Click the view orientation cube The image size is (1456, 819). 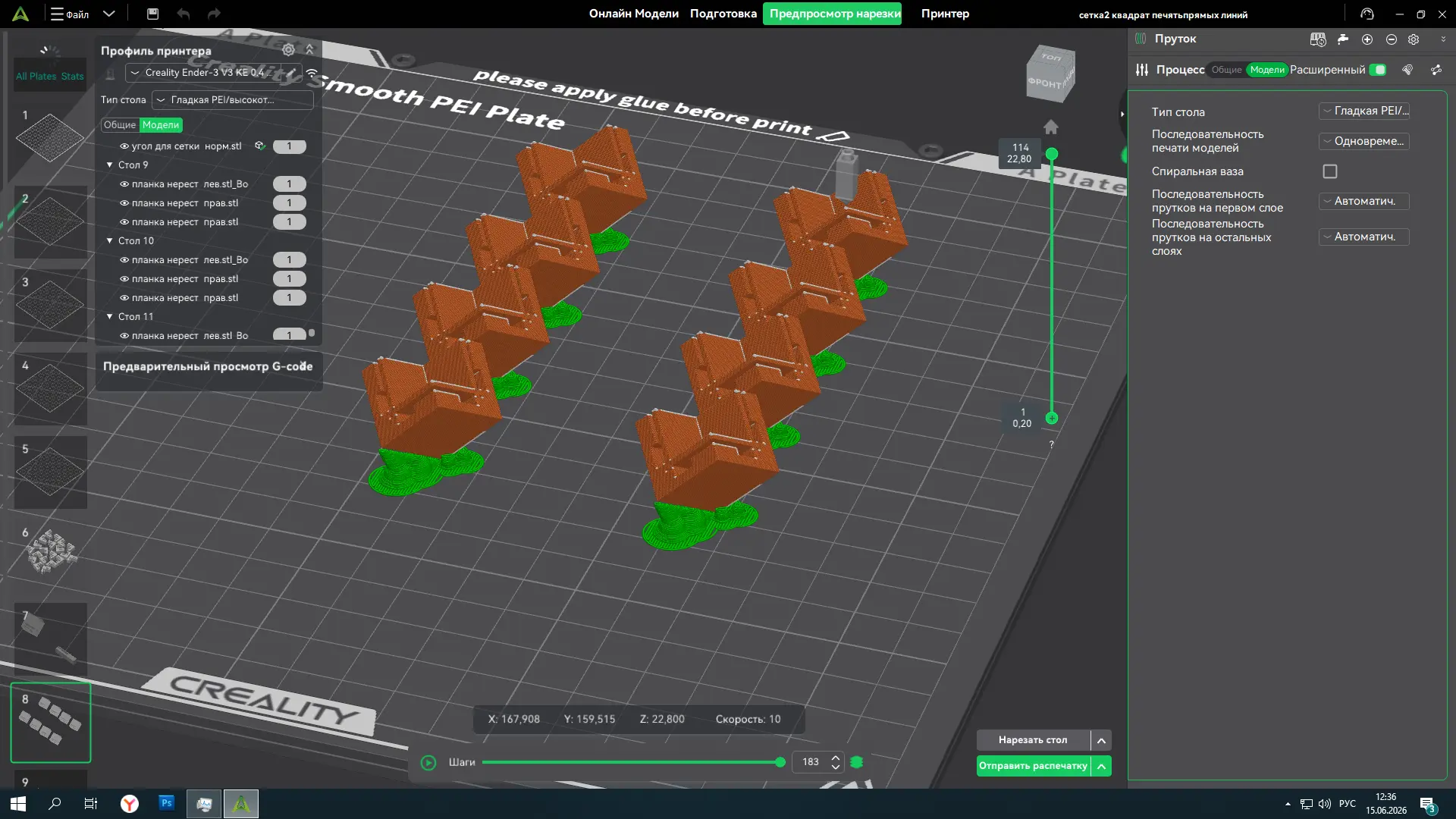pos(1050,74)
